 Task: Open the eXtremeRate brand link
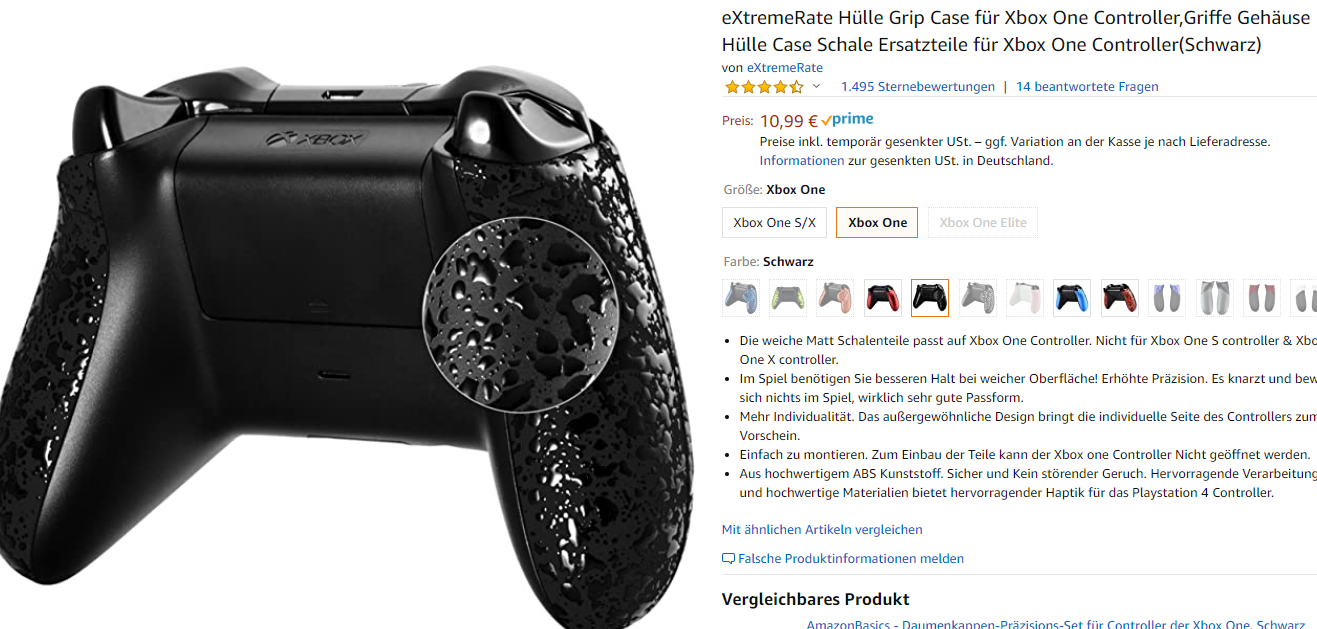(785, 68)
